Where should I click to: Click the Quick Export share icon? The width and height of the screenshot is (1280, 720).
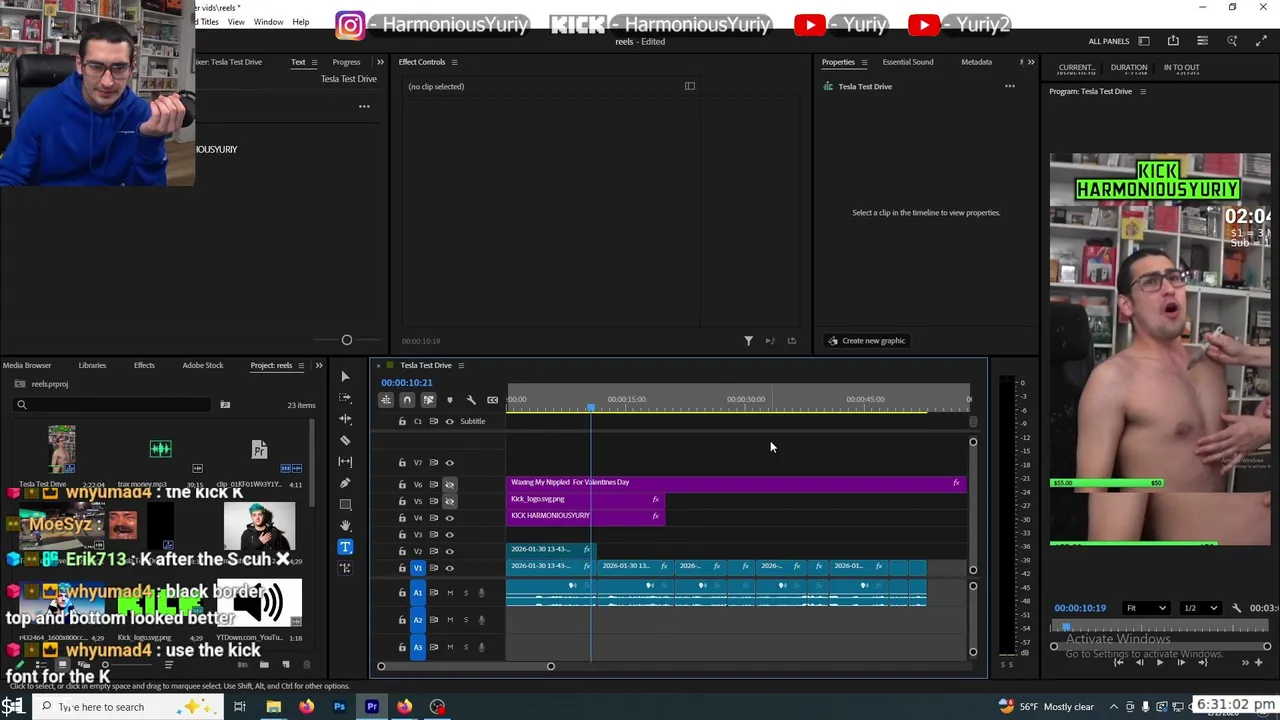click(x=1173, y=41)
